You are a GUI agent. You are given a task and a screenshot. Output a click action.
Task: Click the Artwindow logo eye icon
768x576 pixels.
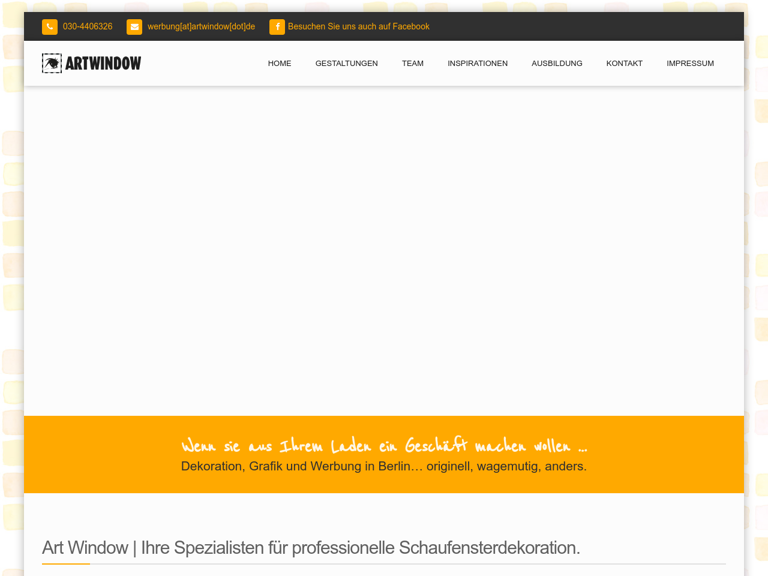pos(52,63)
